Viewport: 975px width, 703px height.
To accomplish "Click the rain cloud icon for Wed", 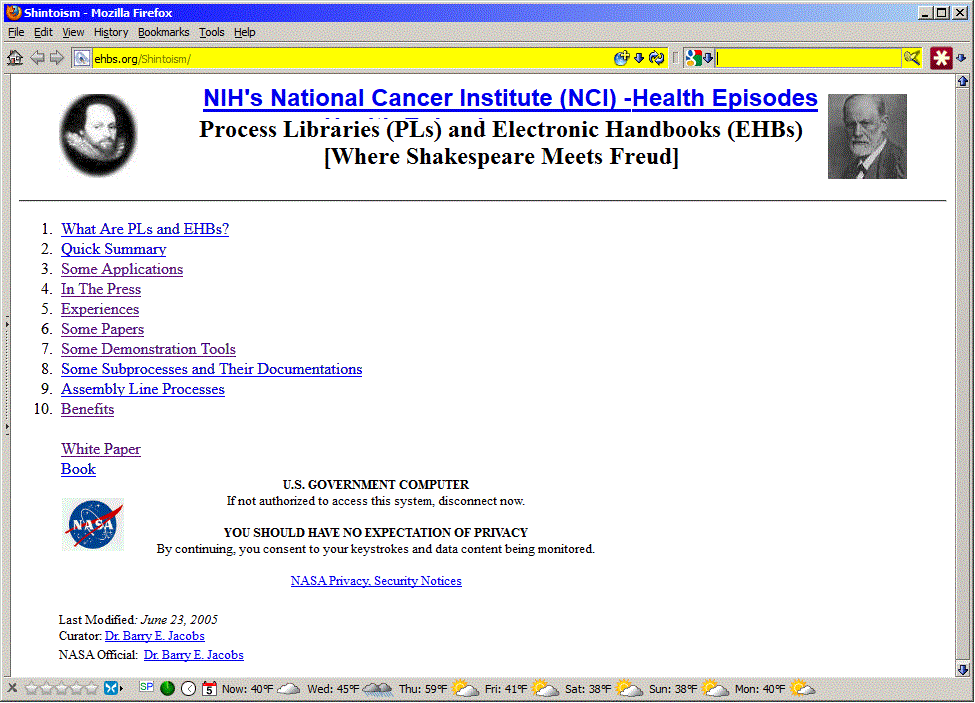I will pyautogui.click(x=377, y=689).
